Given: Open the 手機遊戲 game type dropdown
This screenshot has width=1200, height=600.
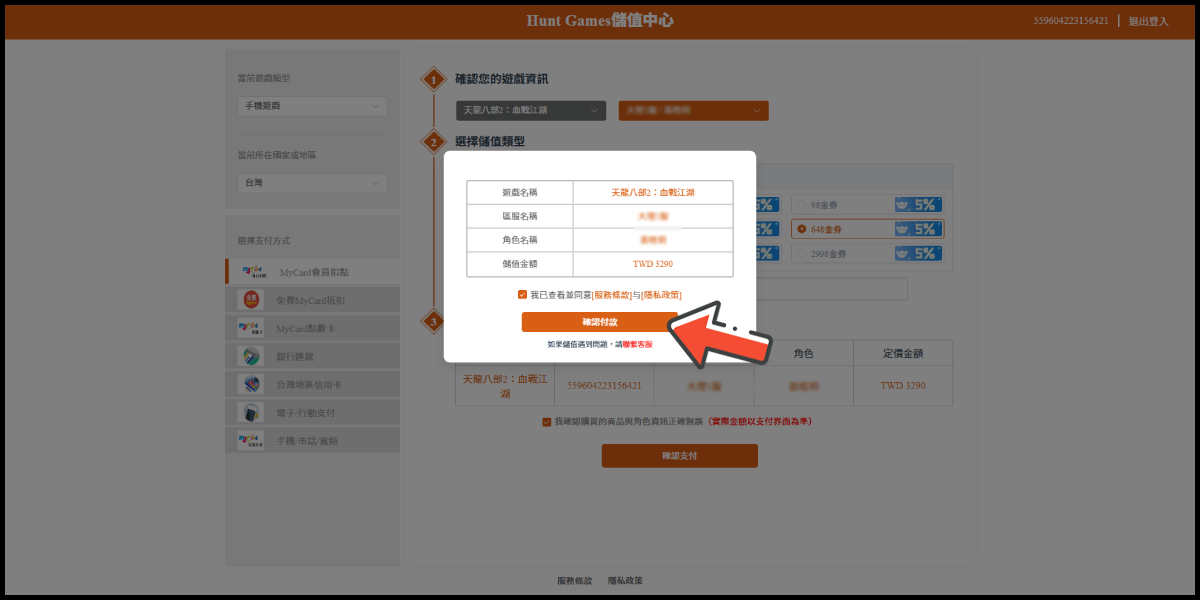Looking at the screenshot, I should coord(312,106).
